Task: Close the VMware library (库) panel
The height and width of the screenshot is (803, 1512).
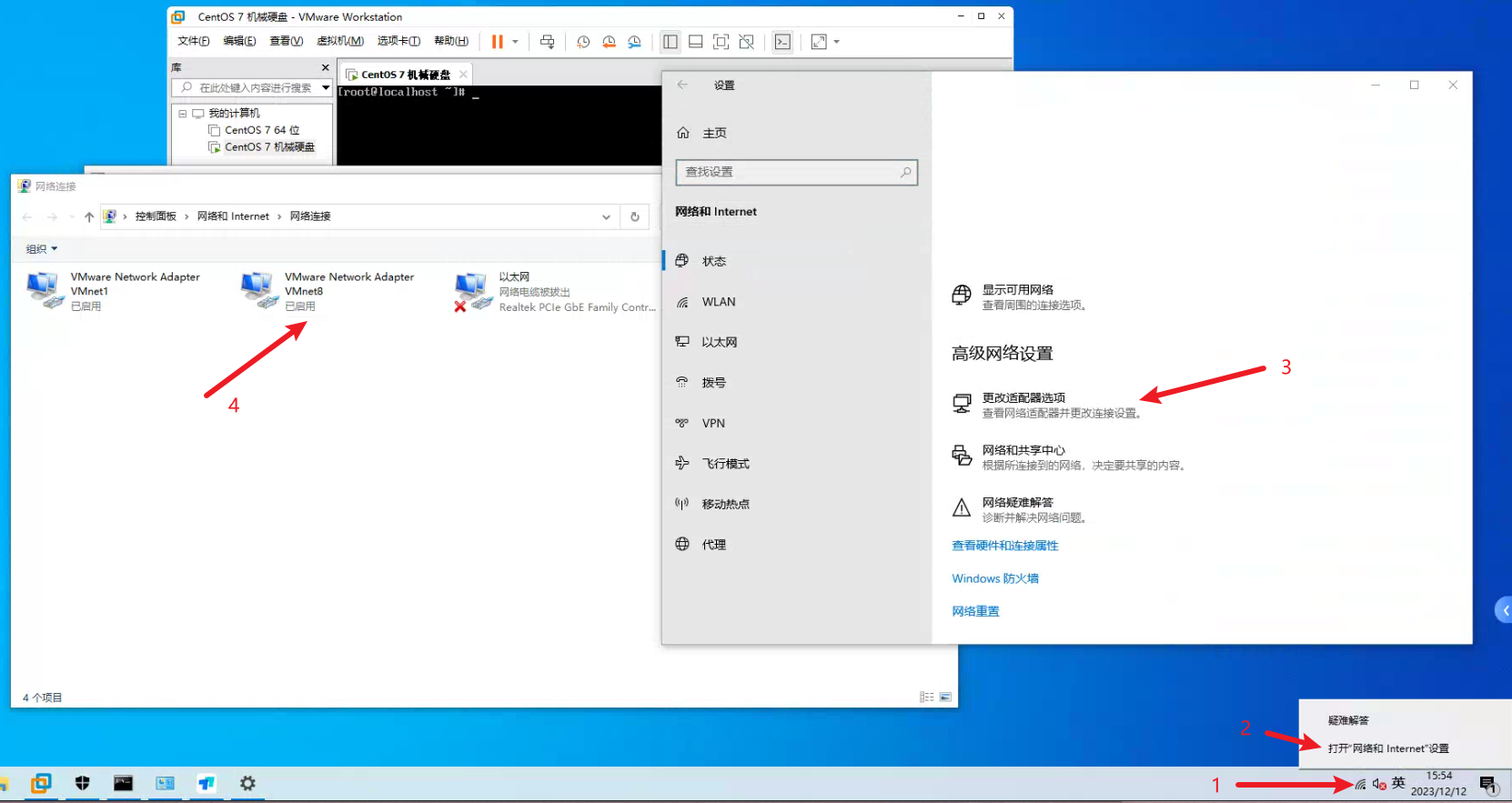Action: tap(326, 67)
